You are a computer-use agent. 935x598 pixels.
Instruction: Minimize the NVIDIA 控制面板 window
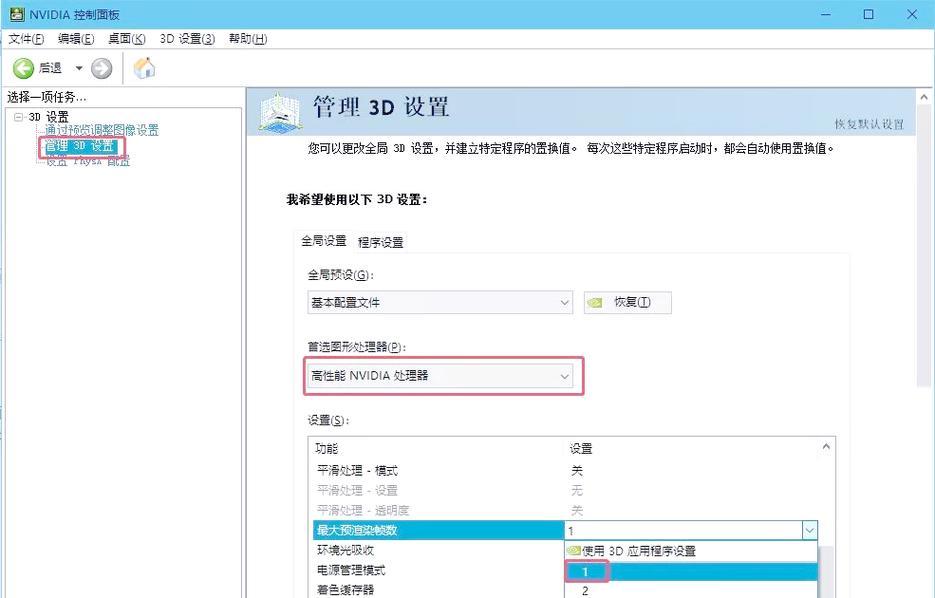[826, 14]
